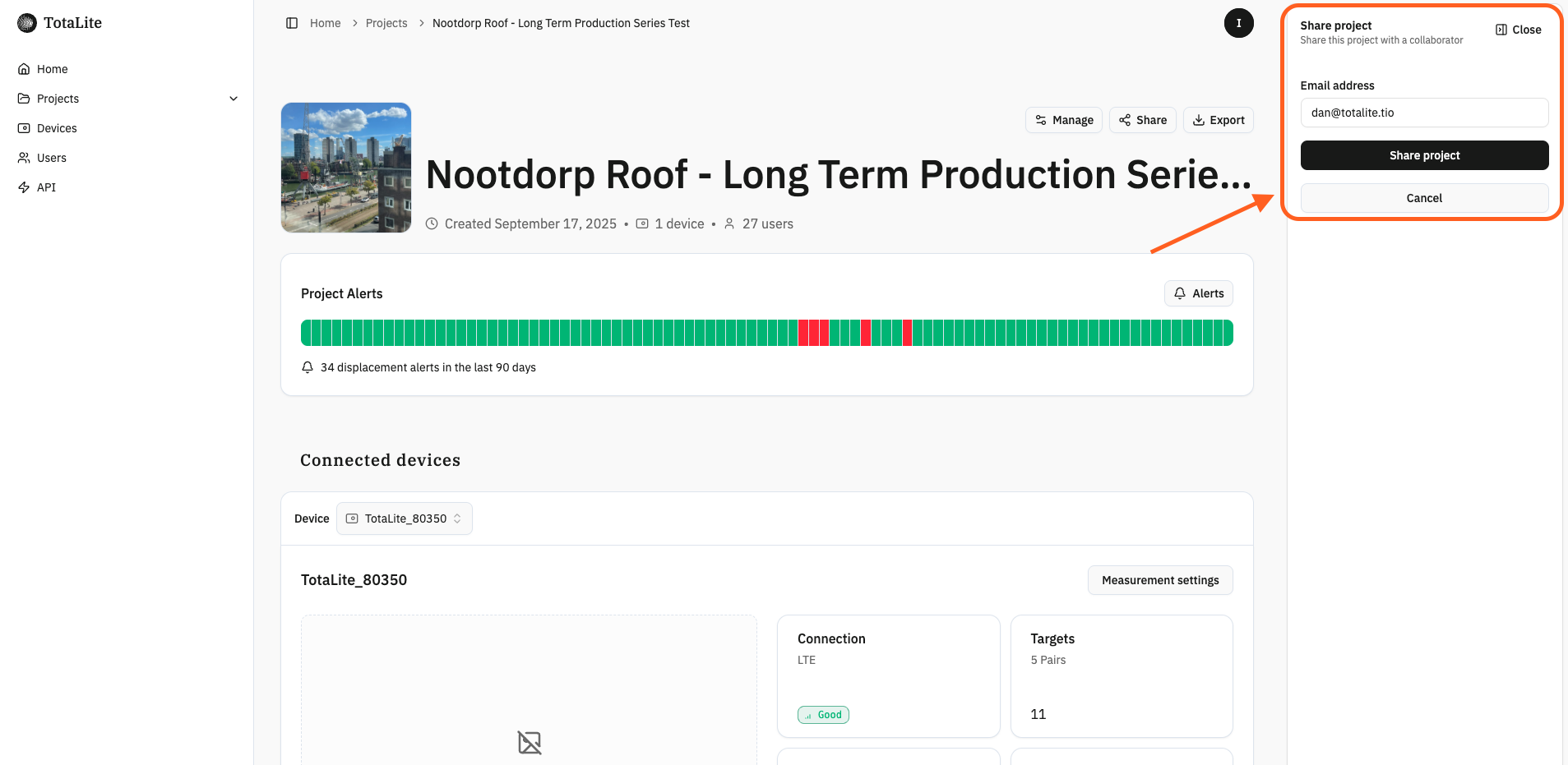
Task: Click the Export download button
Action: [x=1218, y=120]
